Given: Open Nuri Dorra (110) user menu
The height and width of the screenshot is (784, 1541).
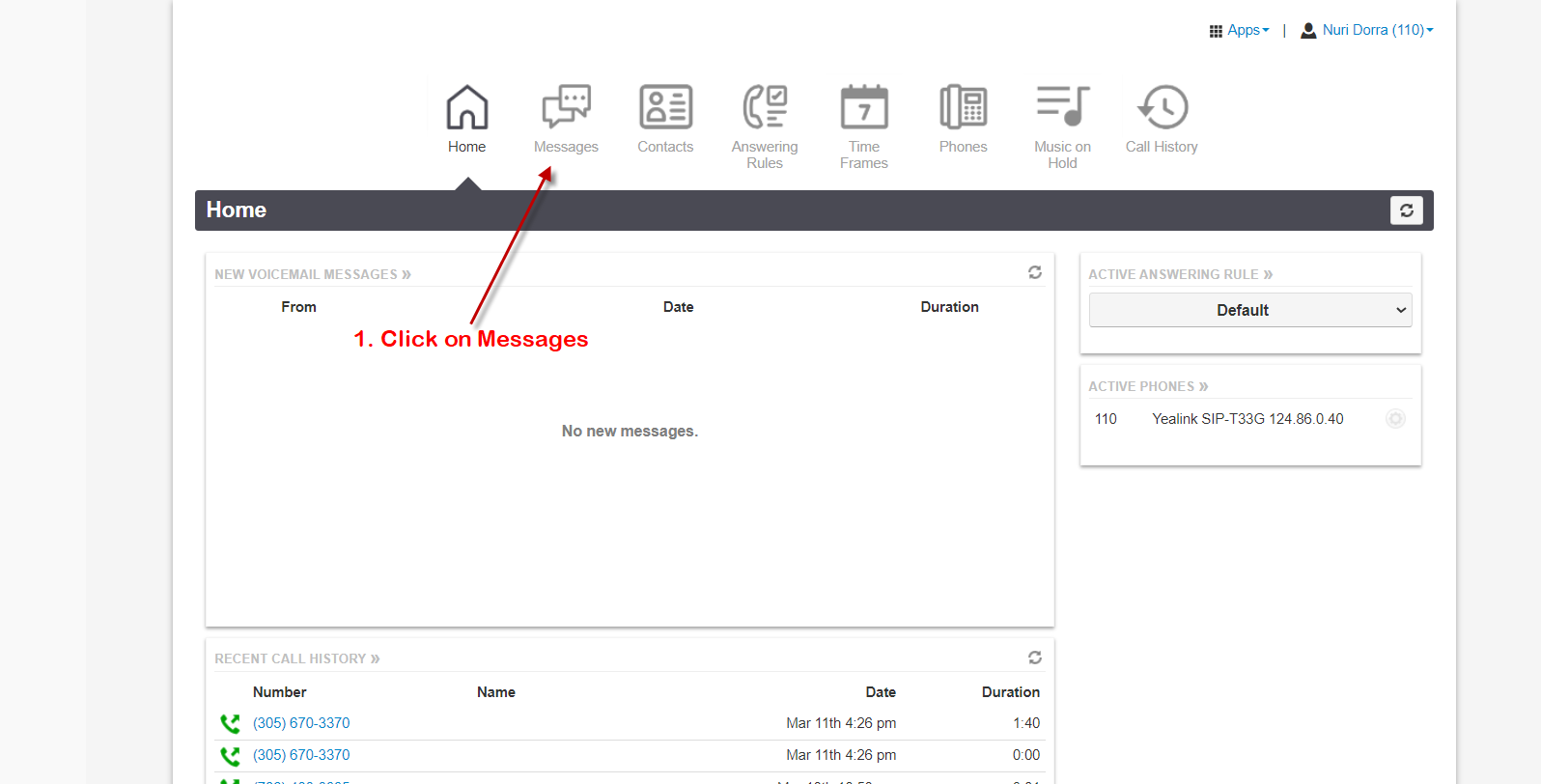Looking at the screenshot, I should 1378,30.
